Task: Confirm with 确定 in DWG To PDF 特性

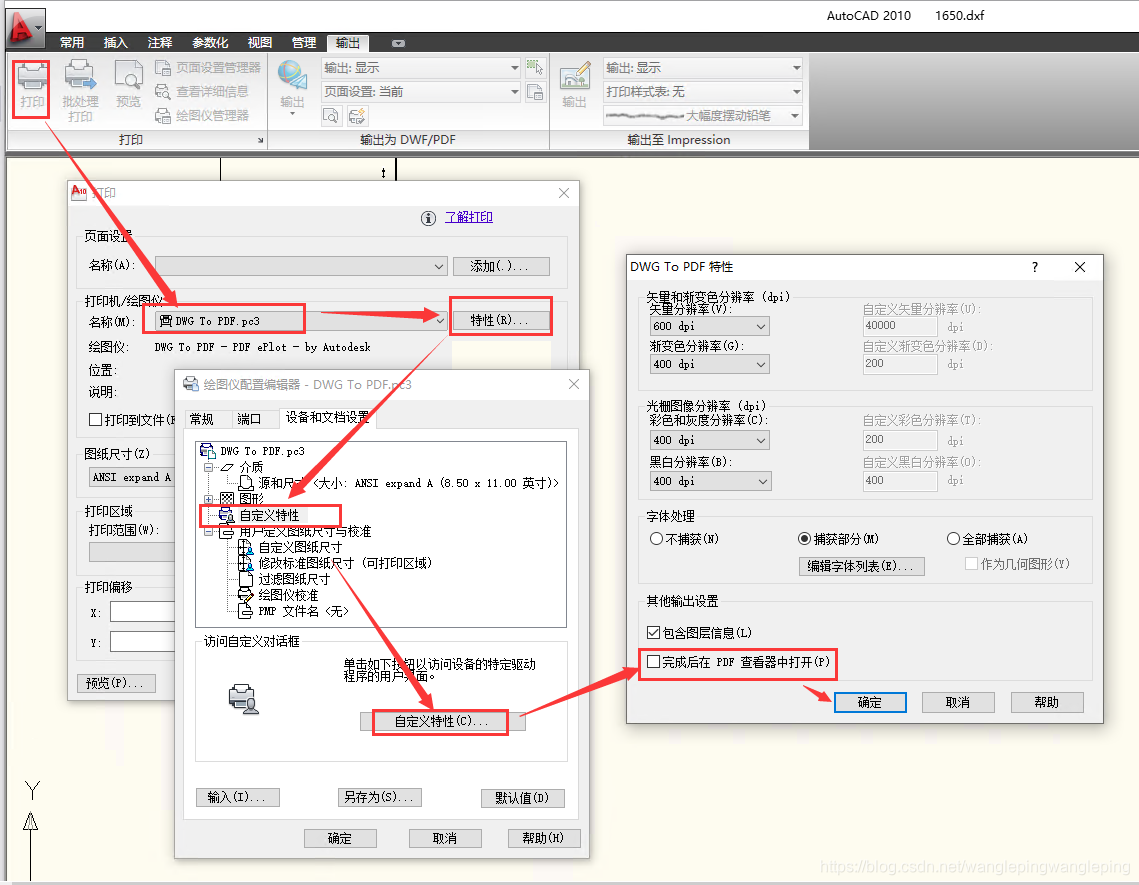Action: pos(870,702)
